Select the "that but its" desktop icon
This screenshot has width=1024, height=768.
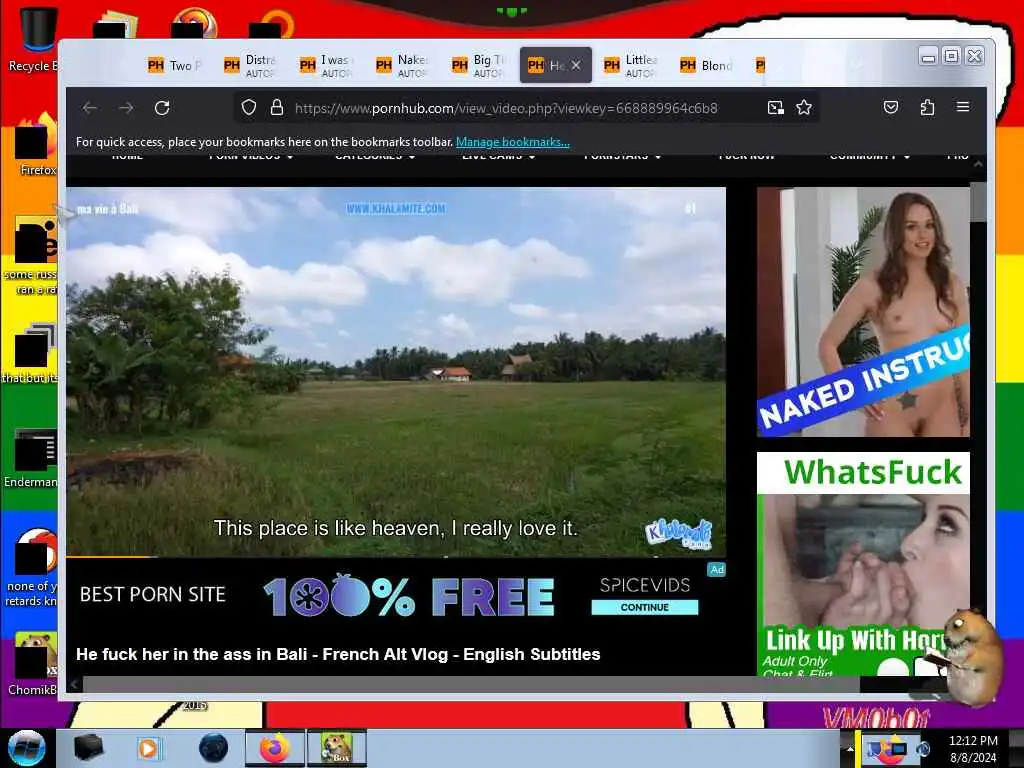pos(33,354)
